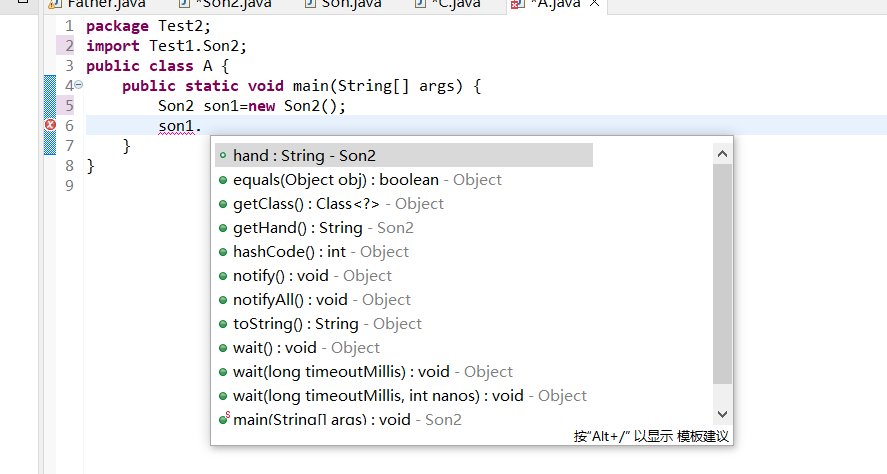Image resolution: width=887 pixels, height=474 pixels.
Task: Click the completion list scrollbar thumb
Action: [x=722, y=274]
